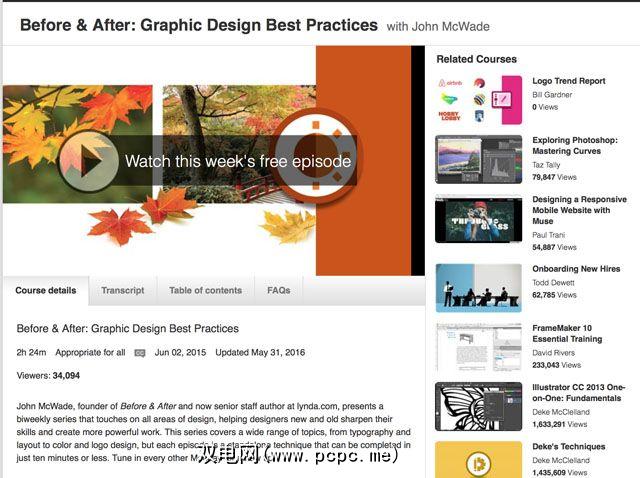The height and width of the screenshot is (478, 640).
Task: Open the Course details tab
Action: (46, 290)
